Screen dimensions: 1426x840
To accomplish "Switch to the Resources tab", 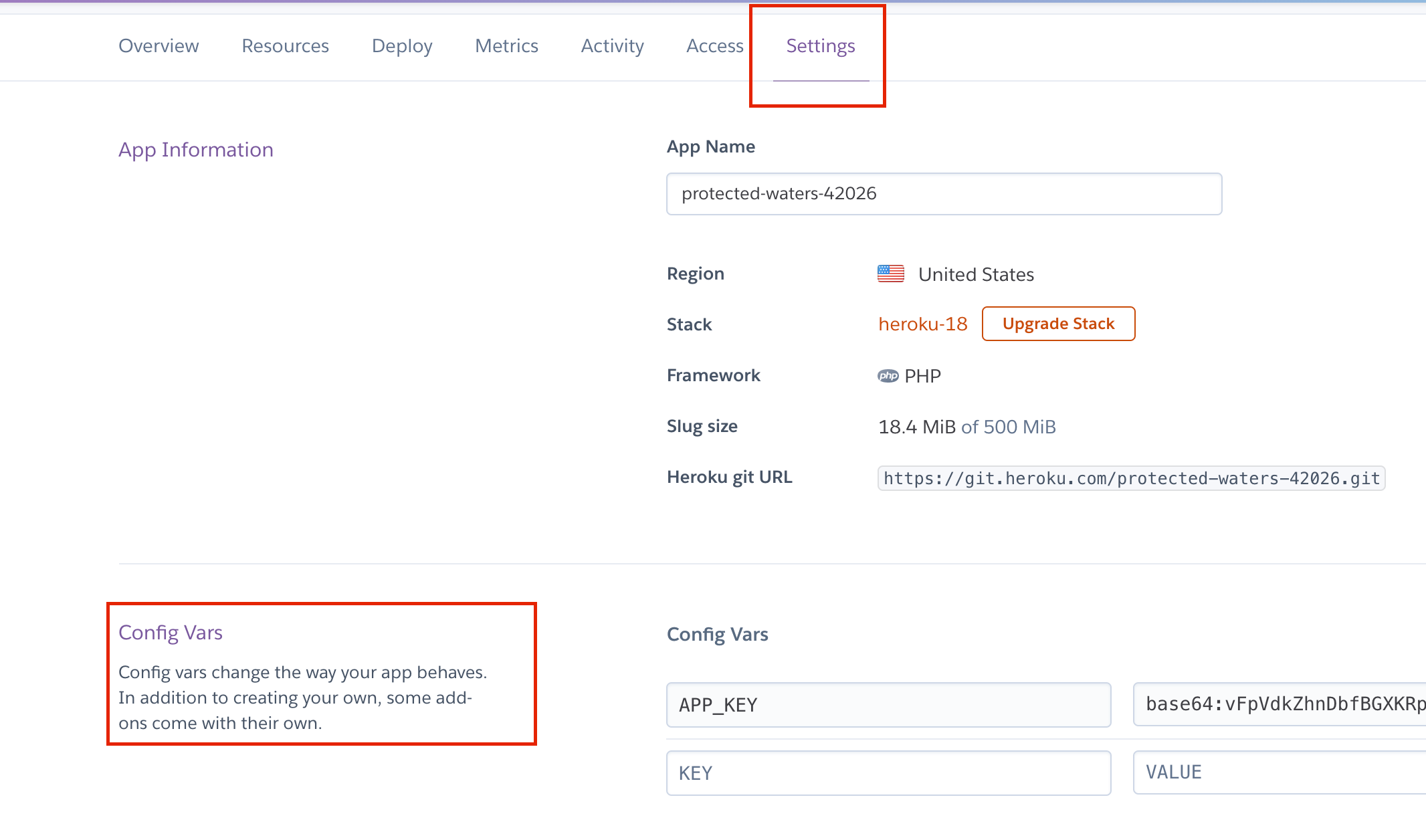I will coord(285,45).
